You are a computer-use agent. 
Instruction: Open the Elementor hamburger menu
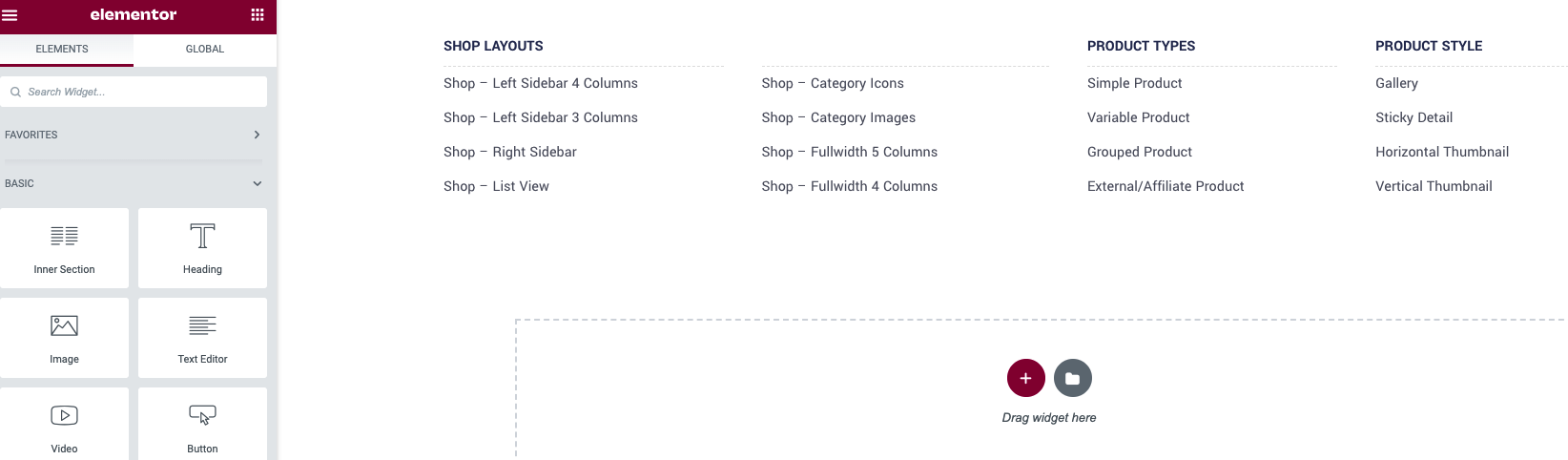pos(10,15)
